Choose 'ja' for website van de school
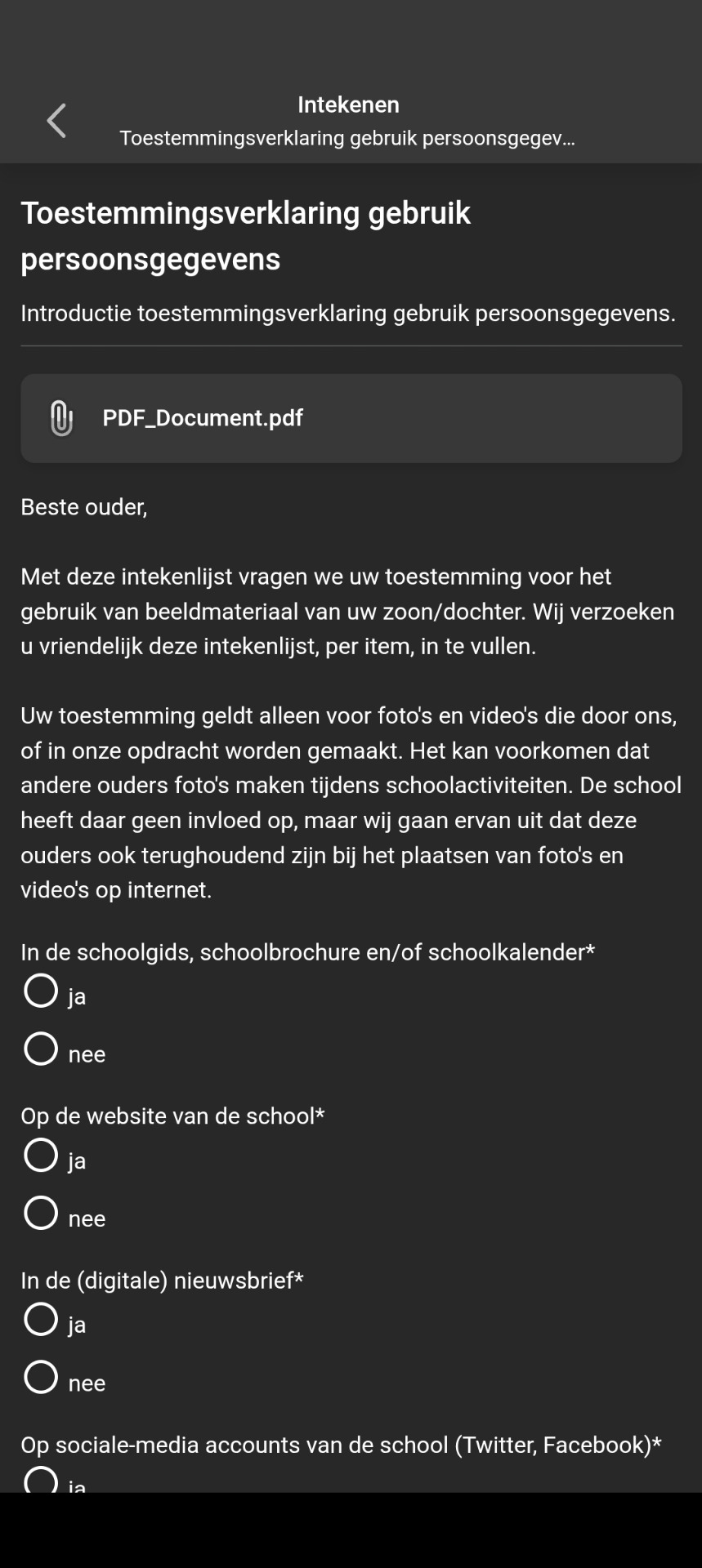The width and height of the screenshot is (702, 1568). click(x=41, y=1155)
